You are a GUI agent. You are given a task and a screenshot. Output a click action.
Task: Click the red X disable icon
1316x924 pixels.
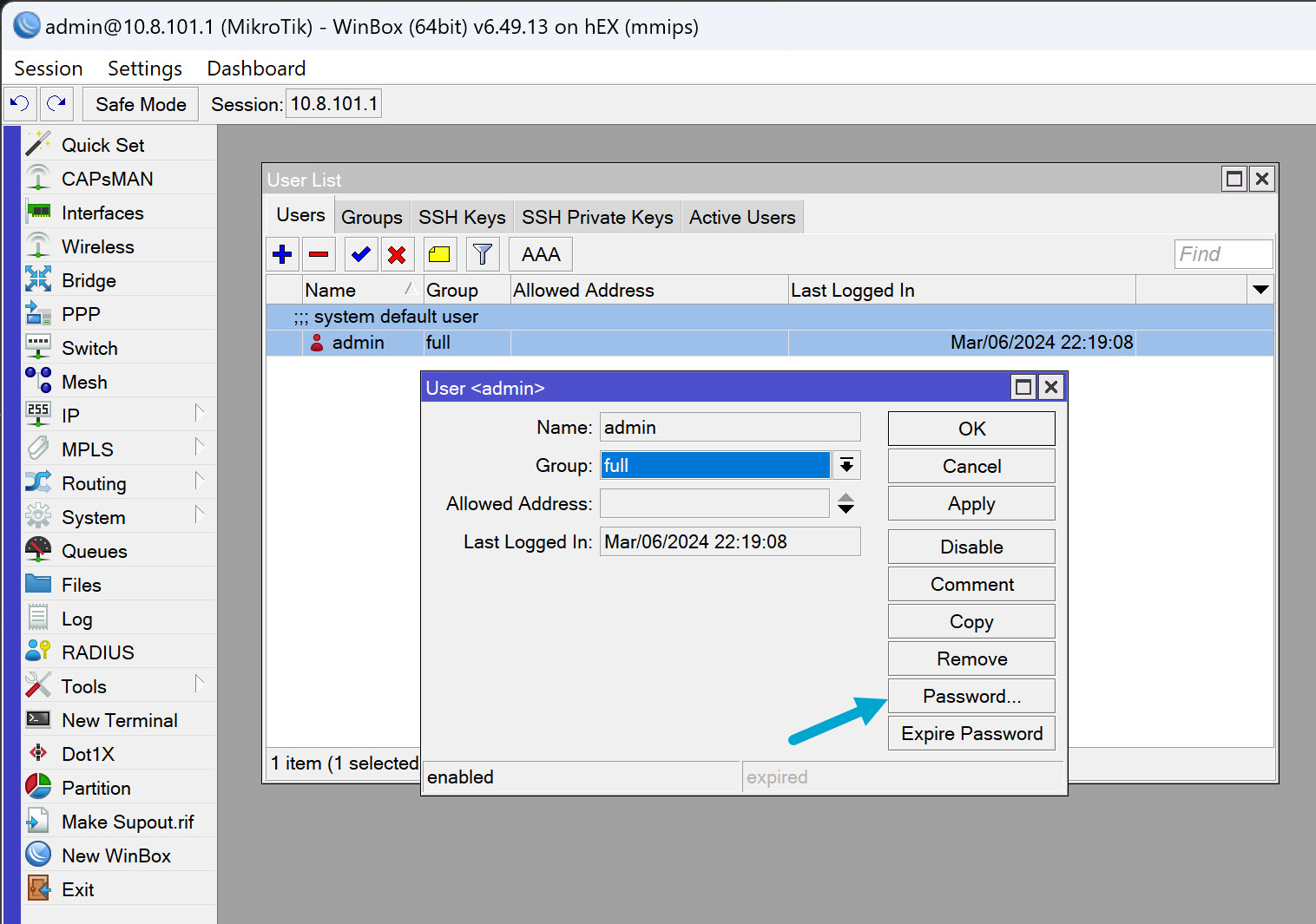[397, 254]
